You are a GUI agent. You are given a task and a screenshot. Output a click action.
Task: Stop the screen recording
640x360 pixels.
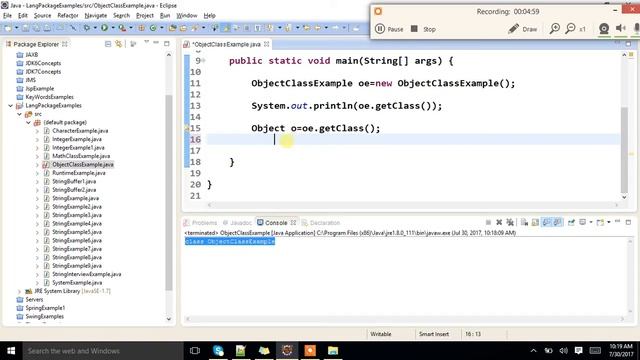423,29
